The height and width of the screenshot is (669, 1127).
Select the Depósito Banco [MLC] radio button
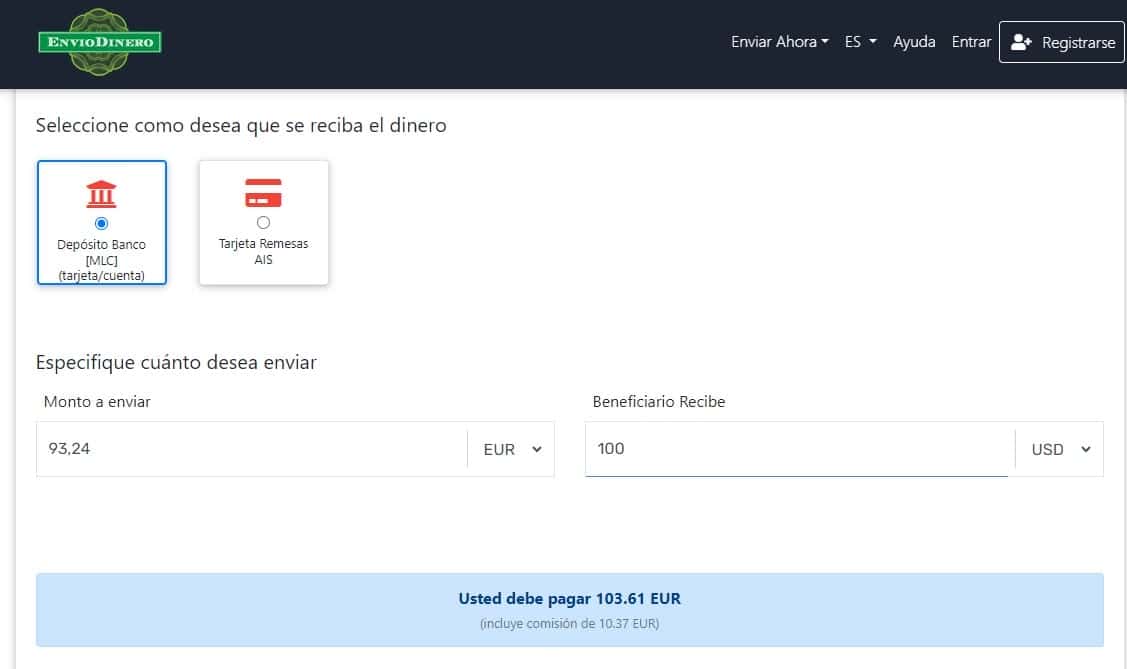[x=101, y=223]
